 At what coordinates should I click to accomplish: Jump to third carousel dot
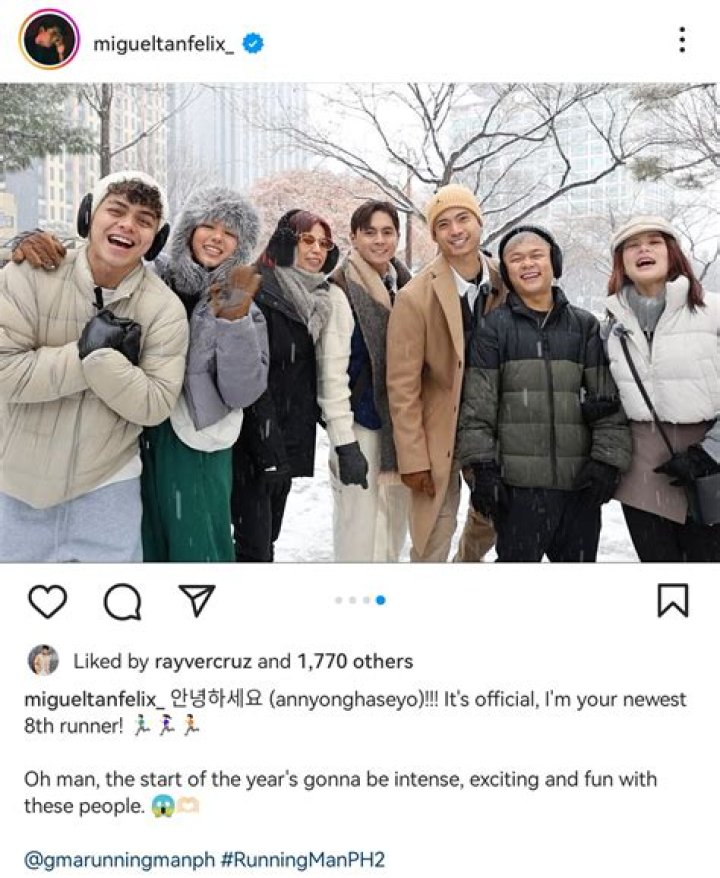(366, 600)
